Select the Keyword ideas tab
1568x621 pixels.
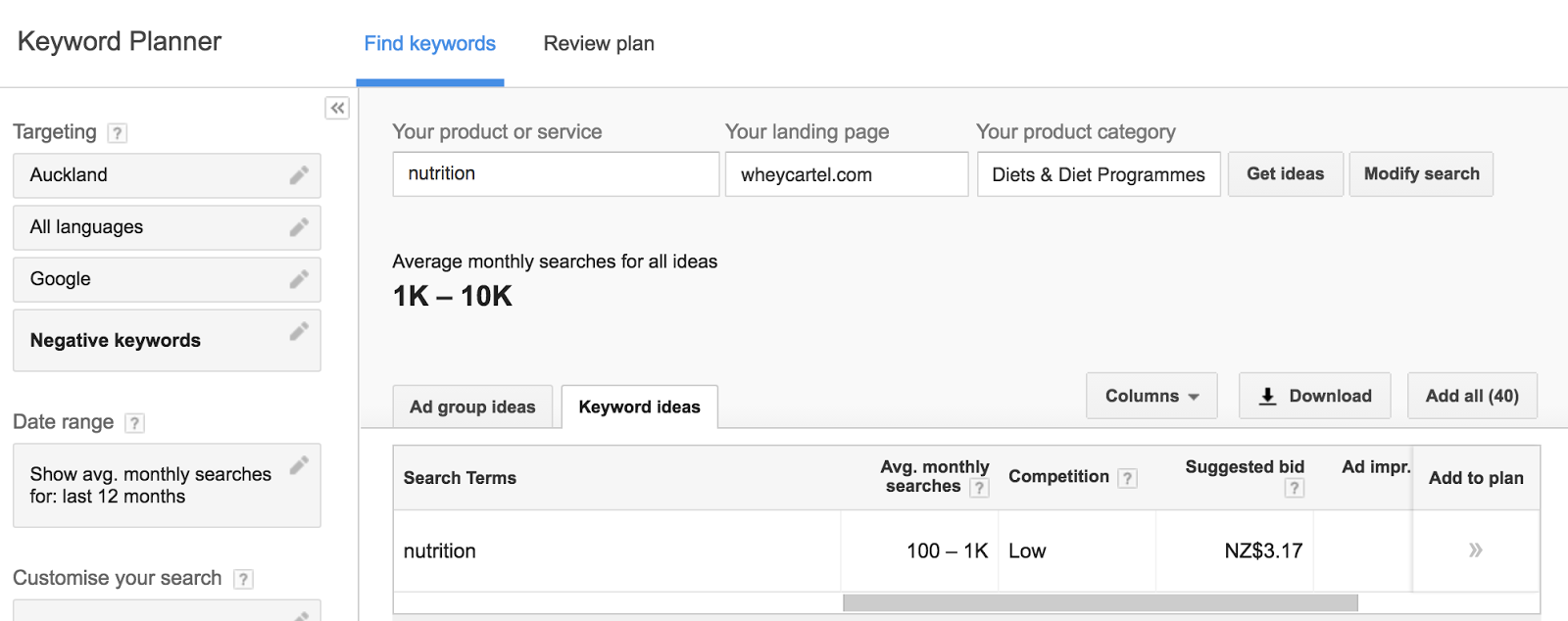tap(639, 406)
